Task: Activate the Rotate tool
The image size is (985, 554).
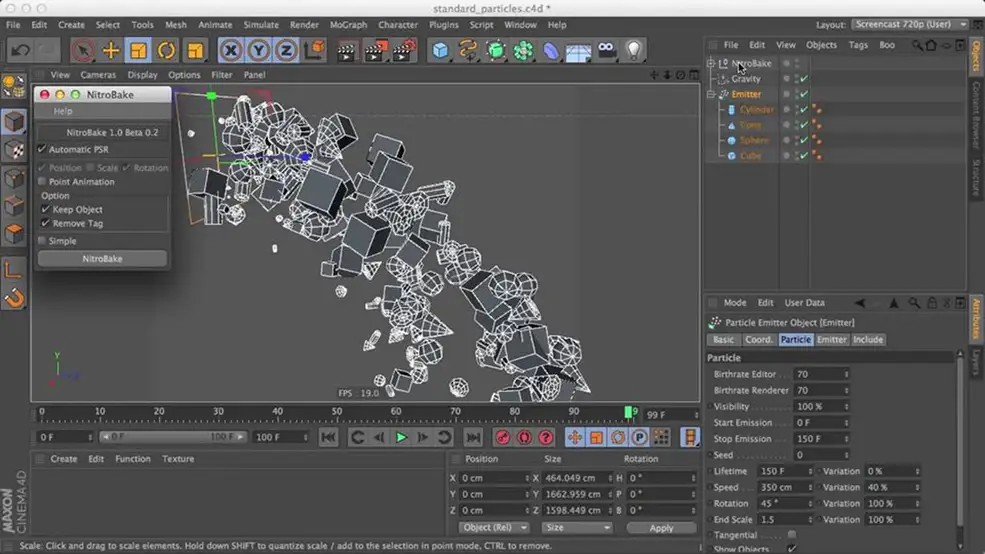Action: coord(166,50)
